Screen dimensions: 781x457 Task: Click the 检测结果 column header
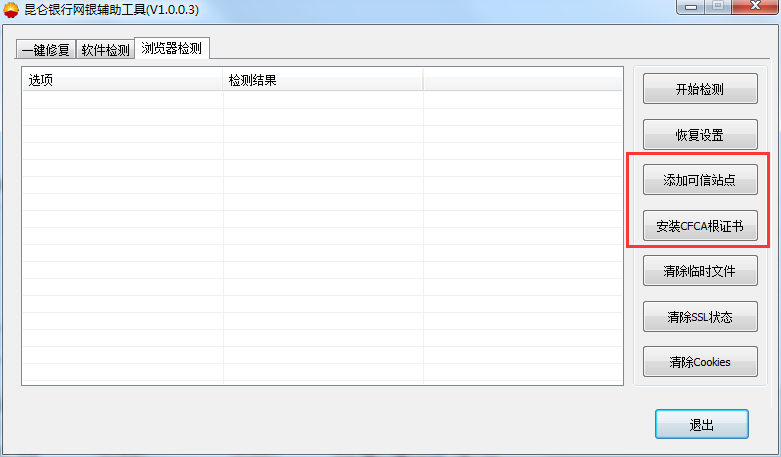[323, 80]
